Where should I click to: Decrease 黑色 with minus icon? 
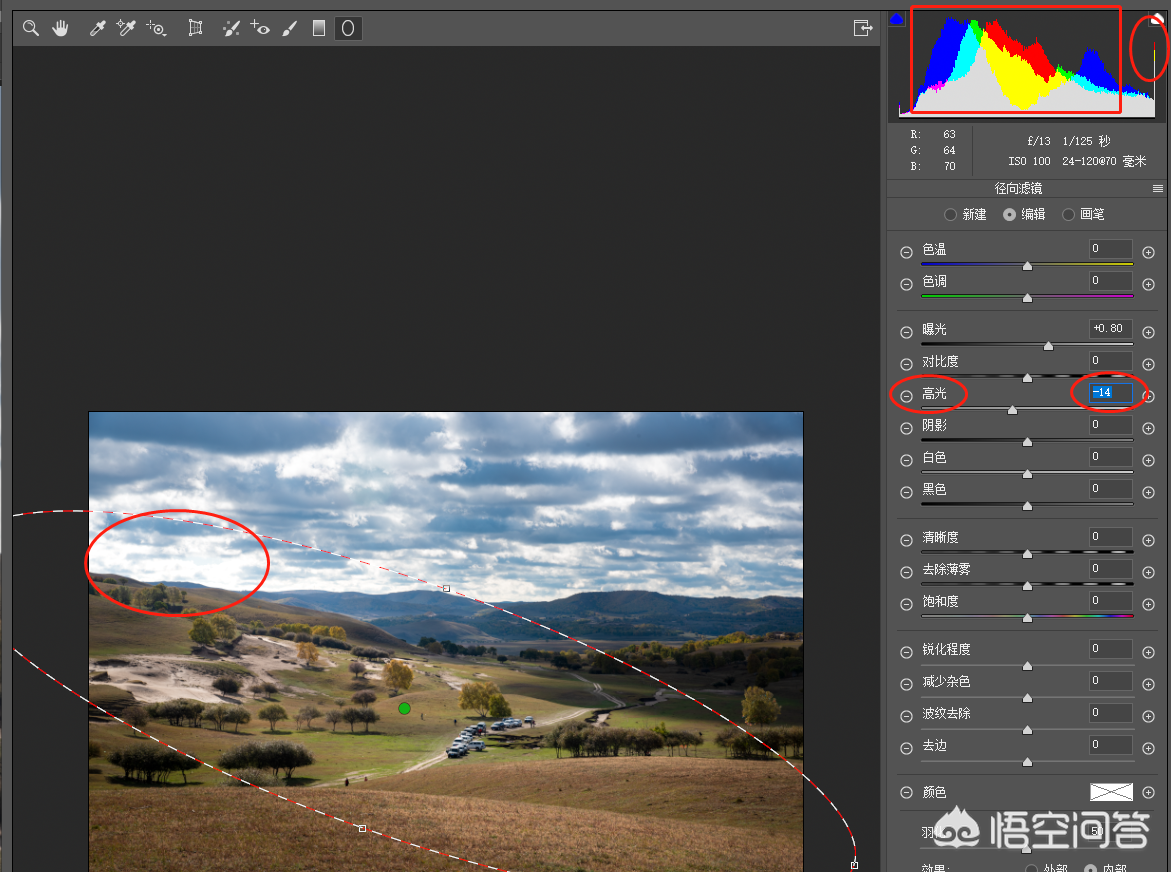906,493
